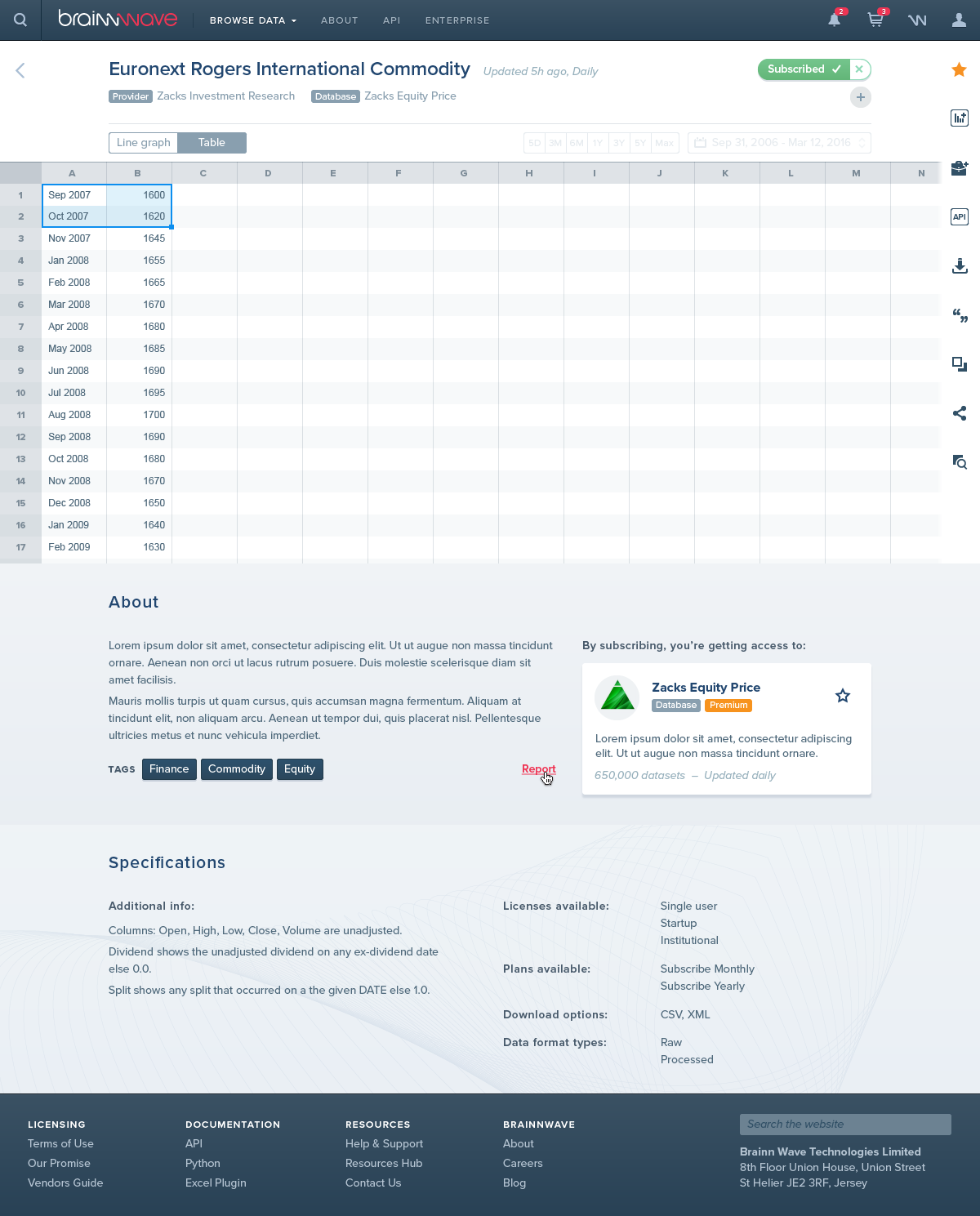
Task: Open notifications bell icon
Action: point(835,20)
